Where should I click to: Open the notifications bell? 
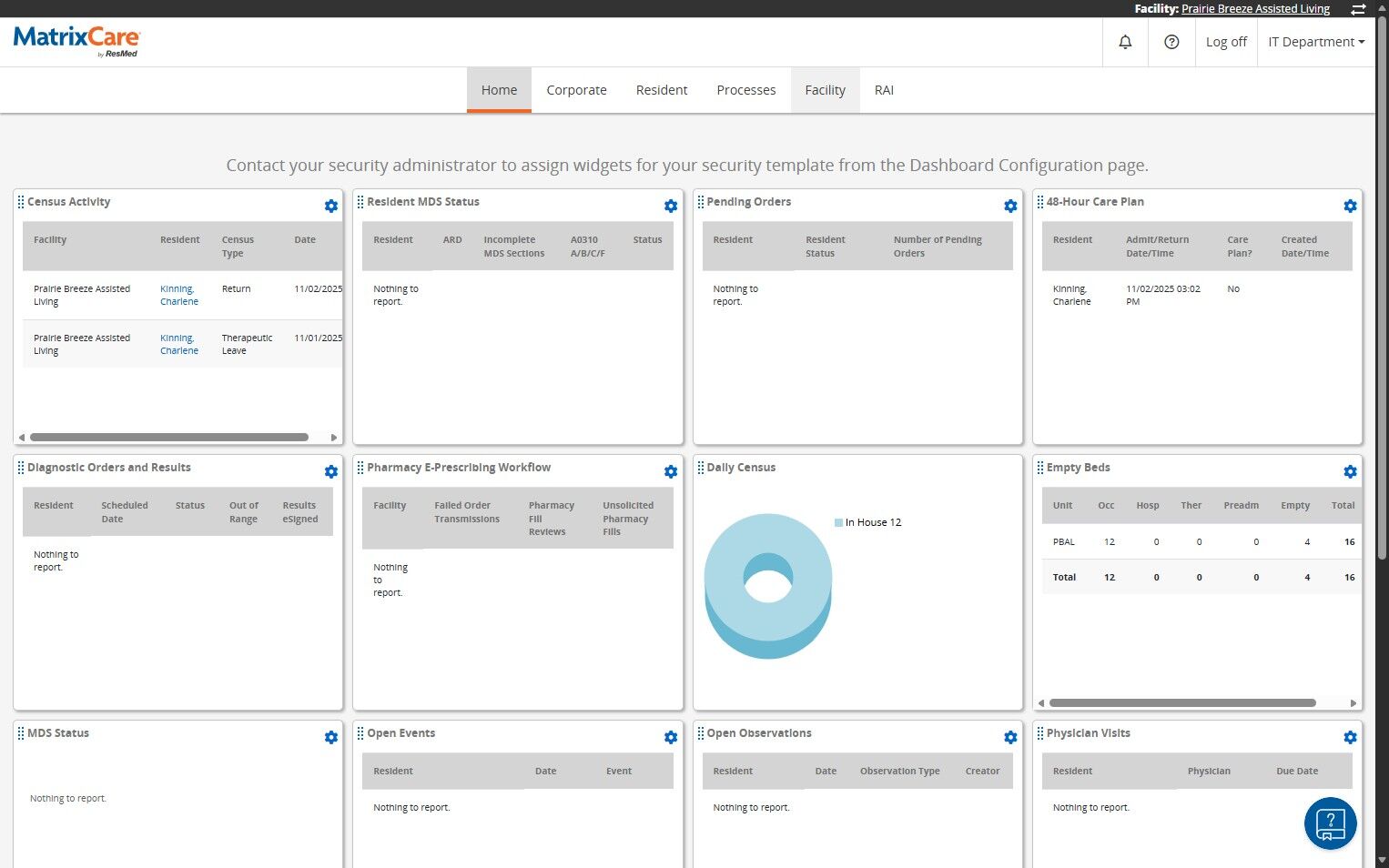click(x=1125, y=42)
